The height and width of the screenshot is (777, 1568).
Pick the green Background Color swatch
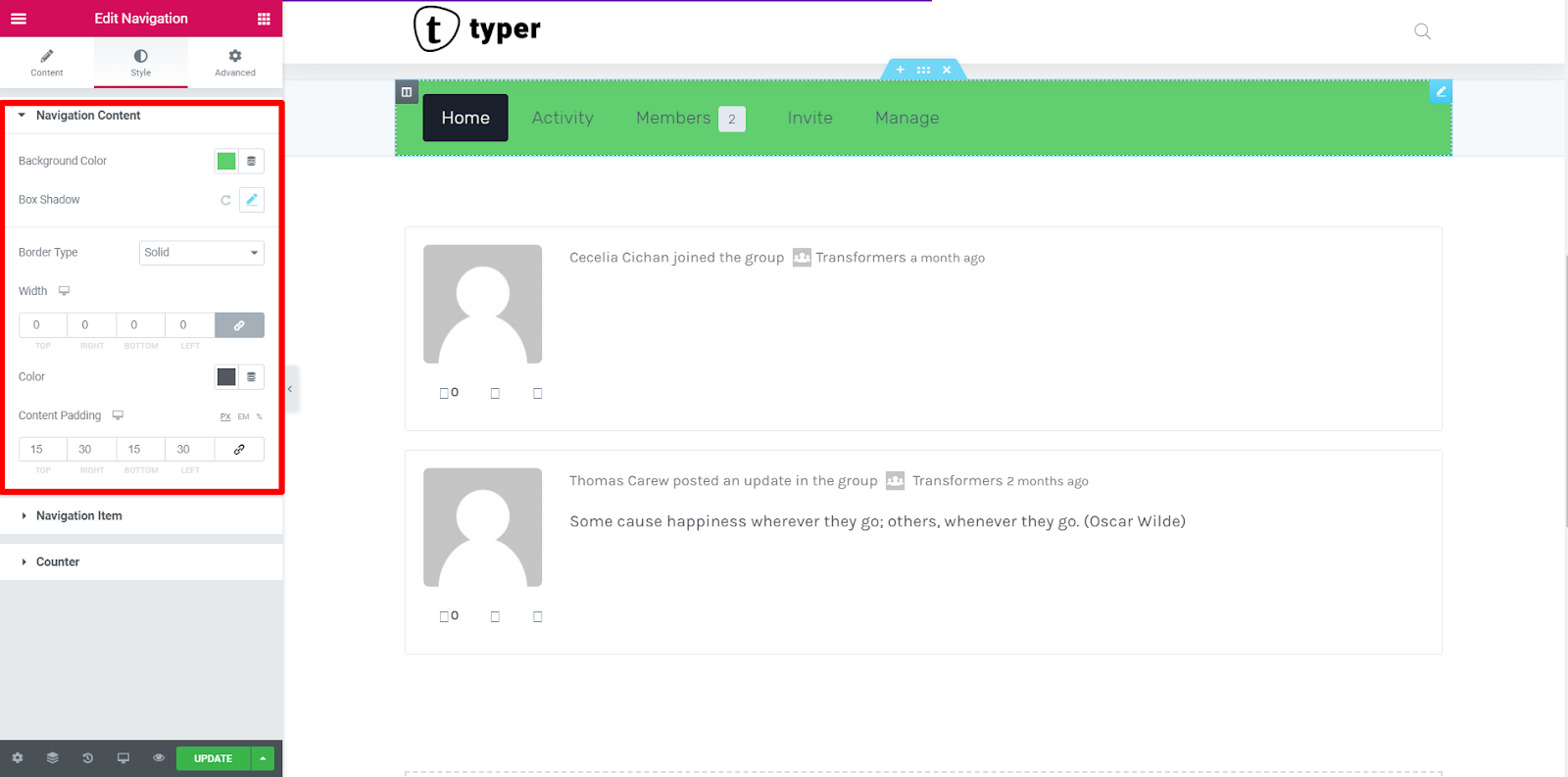tap(226, 162)
